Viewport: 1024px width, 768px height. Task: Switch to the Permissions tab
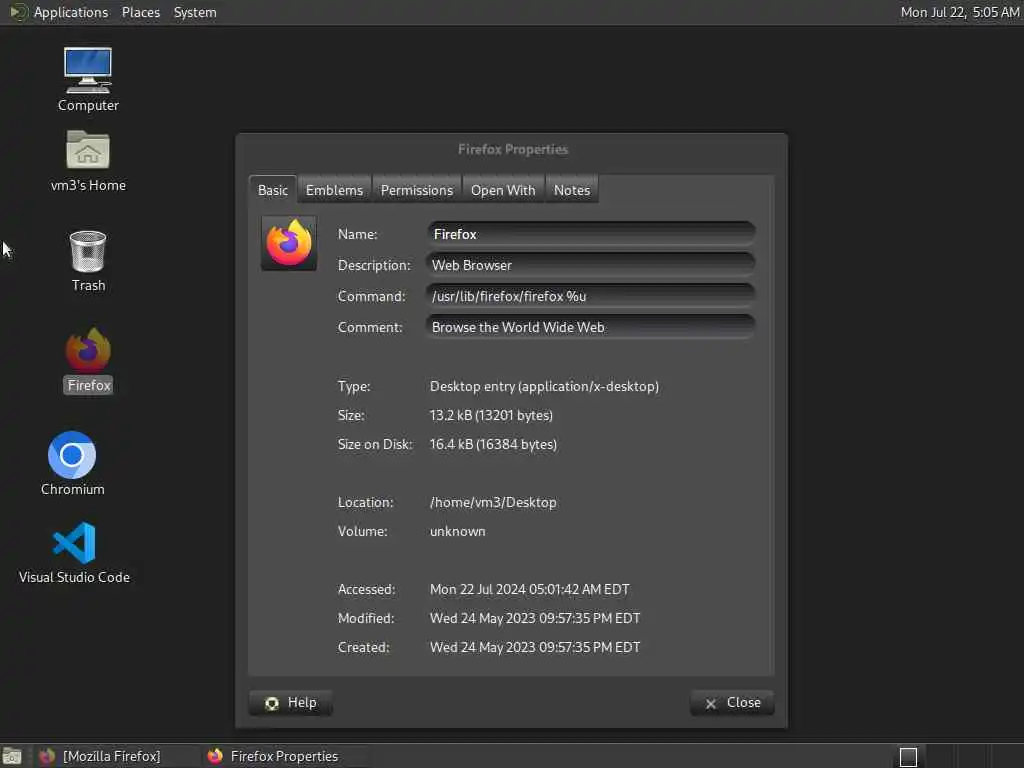[x=417, y=190]
